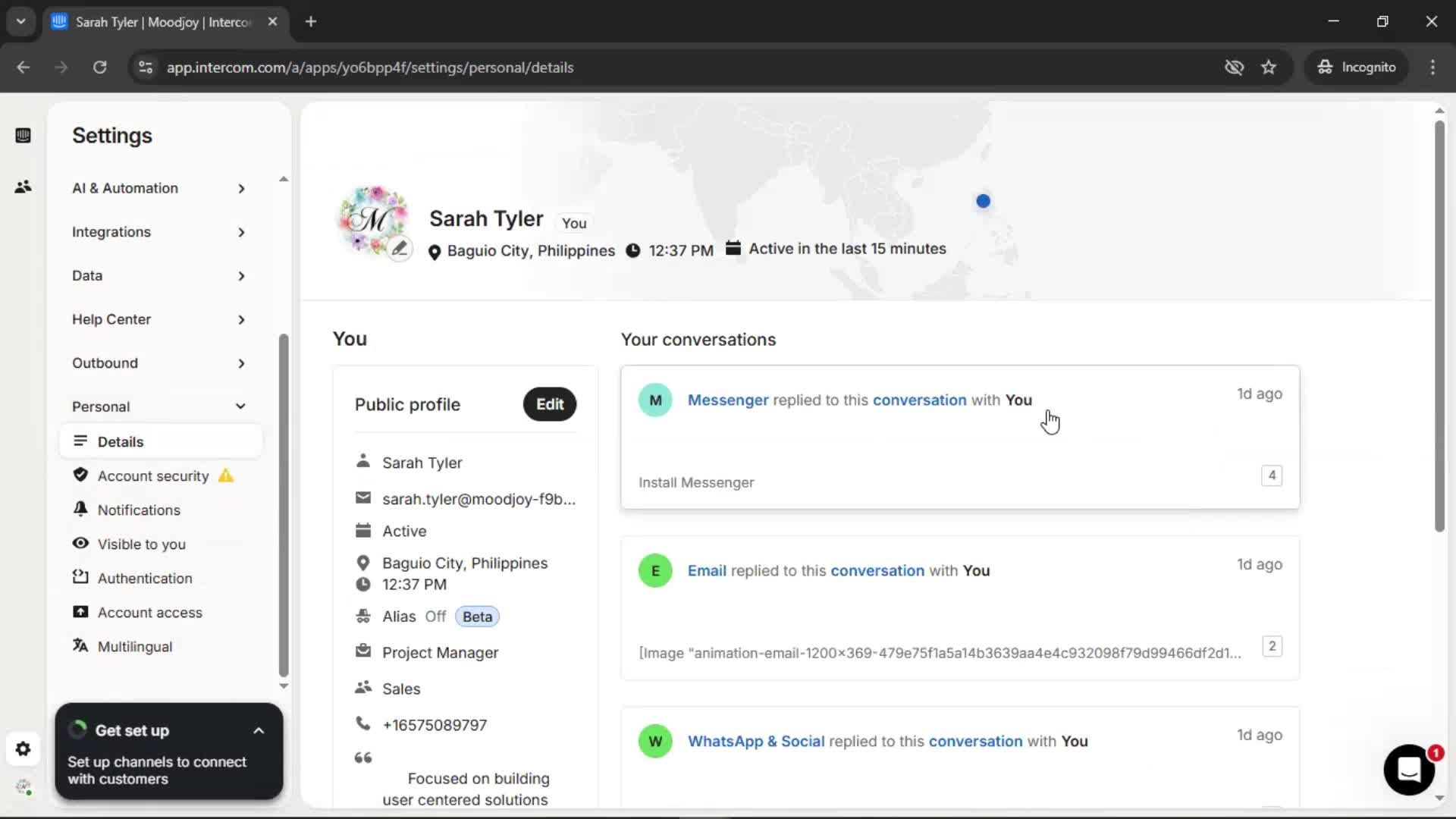View site information icon in address bar
1456x819 pixels.
point(146,67)
